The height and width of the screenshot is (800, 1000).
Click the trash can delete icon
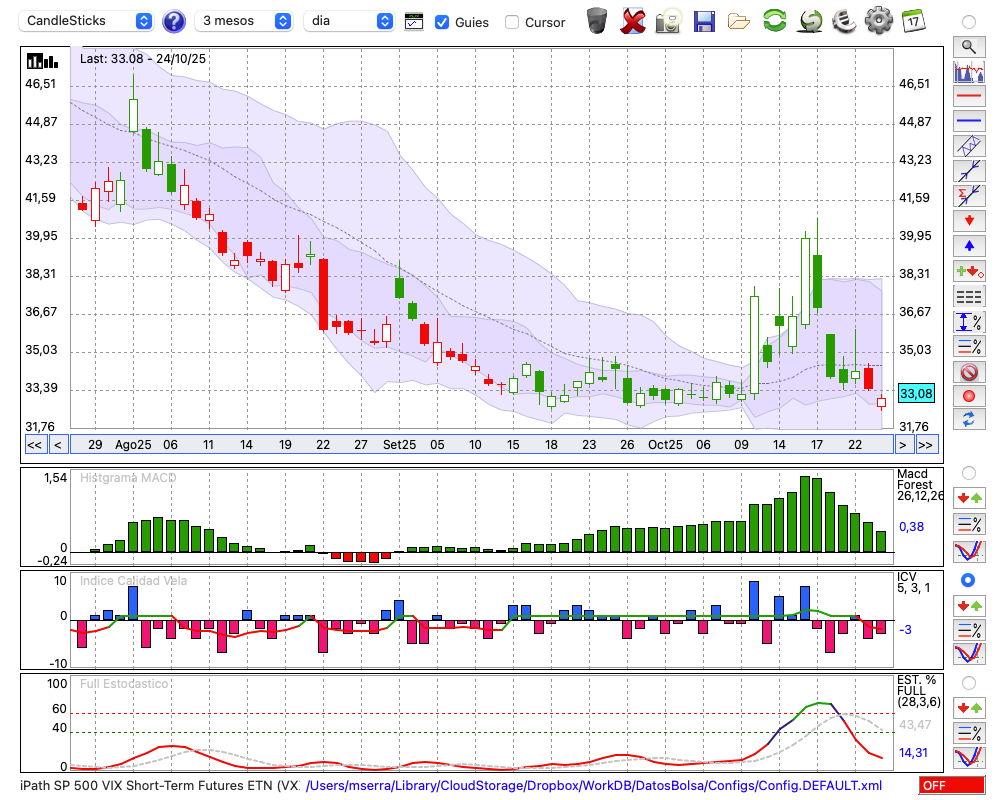click(597, 21)
